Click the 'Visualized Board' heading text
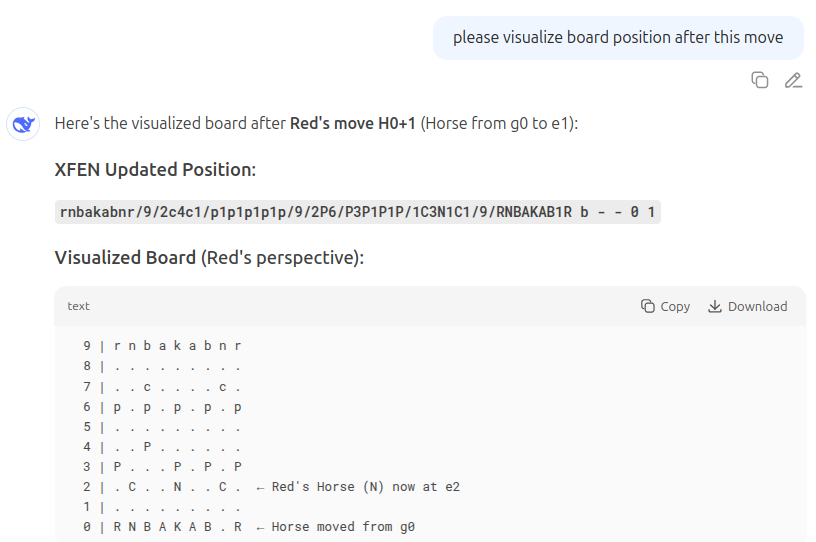 click(125, 257)
